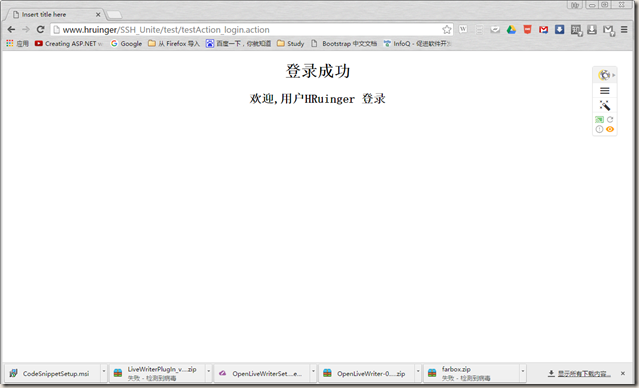Click the magic wand tool
Image resolution: width=639 pixels, height=388 pixels.
(x=605, y=106)
